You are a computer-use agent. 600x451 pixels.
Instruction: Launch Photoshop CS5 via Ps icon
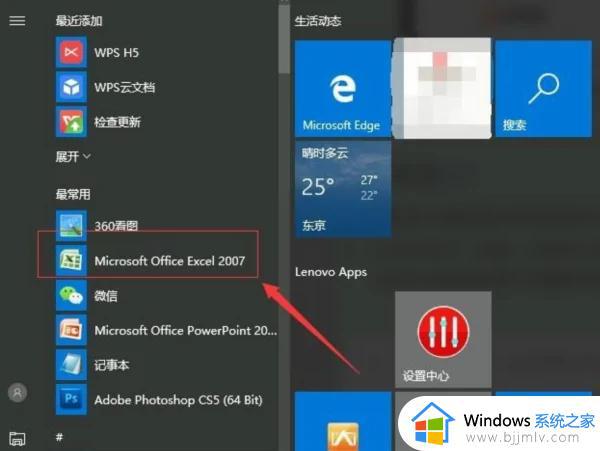point(71,400)
